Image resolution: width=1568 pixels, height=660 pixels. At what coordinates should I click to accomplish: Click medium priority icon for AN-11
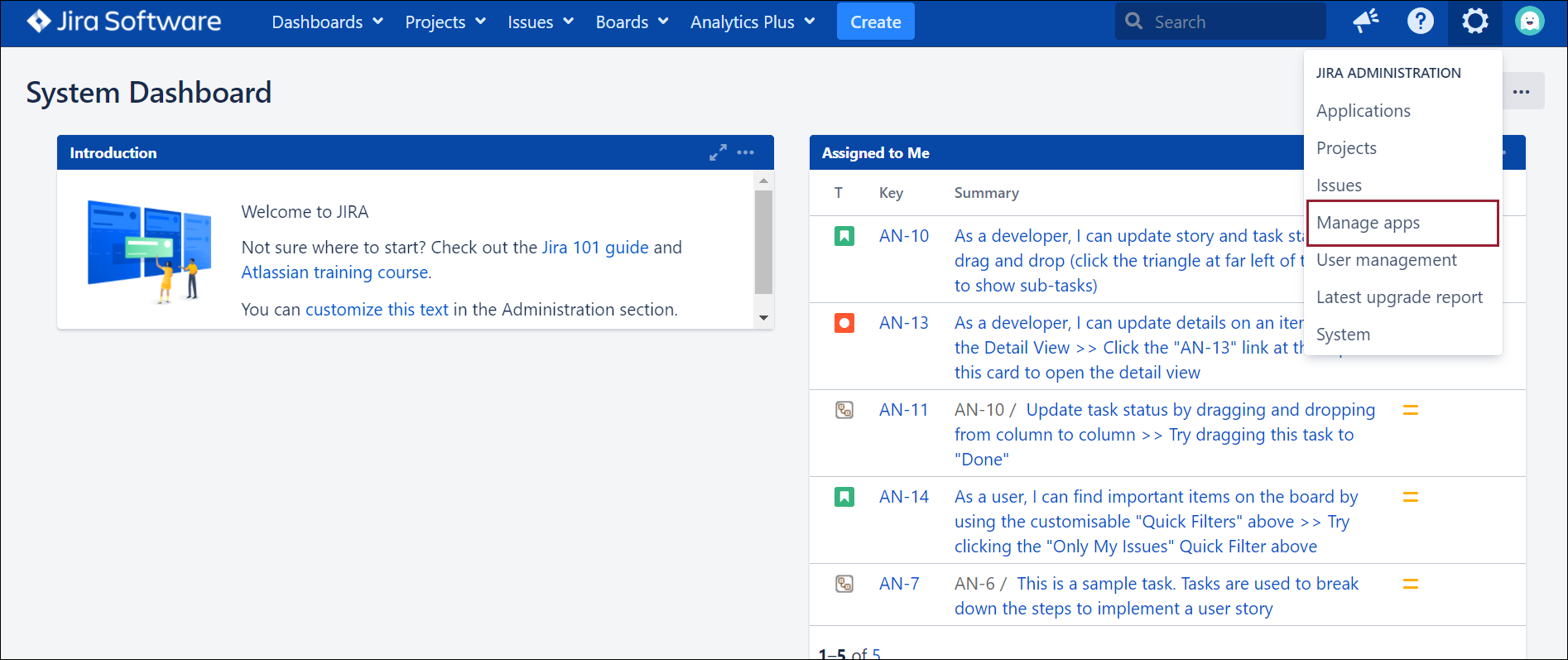click(x=1411, y=410)
